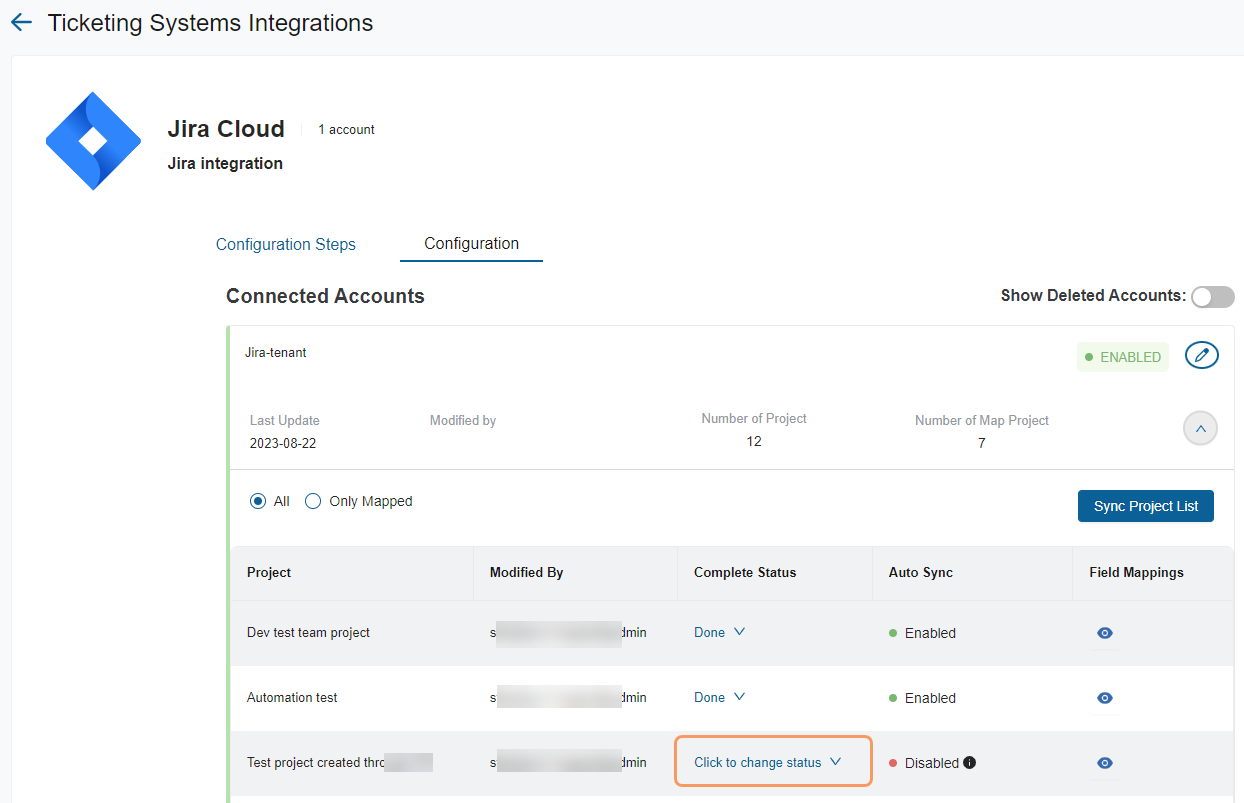Screen dimensions: 1244x803
Task: Open the Done status dropdown for Dev test team project
Action: coord(718,632)
